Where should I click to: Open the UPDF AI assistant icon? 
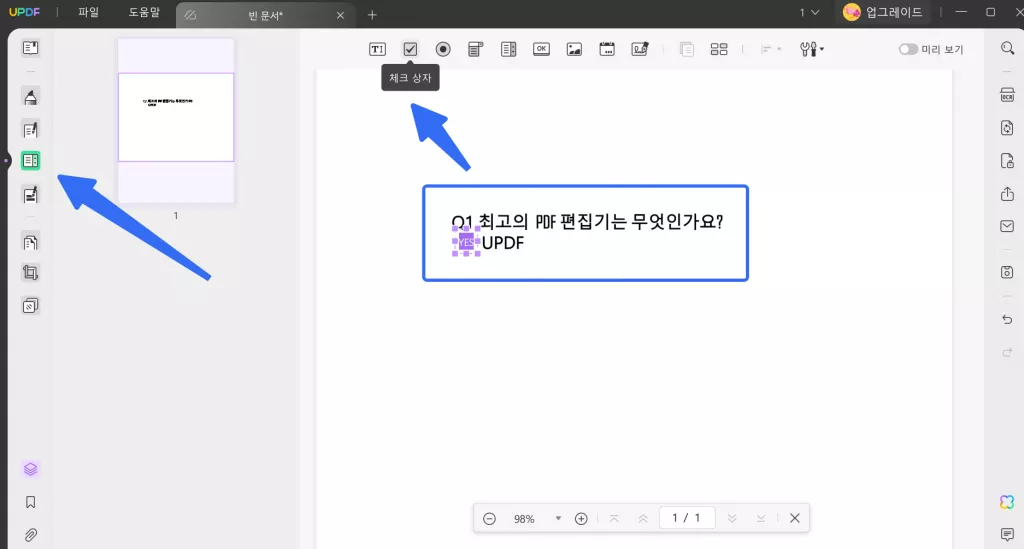1008,501
